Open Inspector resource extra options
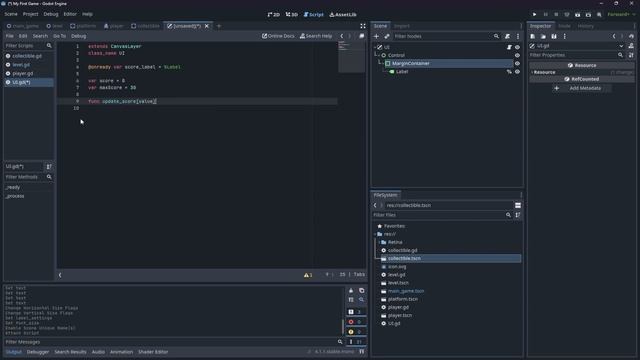 pyautogui.click(x=564, y=36)
